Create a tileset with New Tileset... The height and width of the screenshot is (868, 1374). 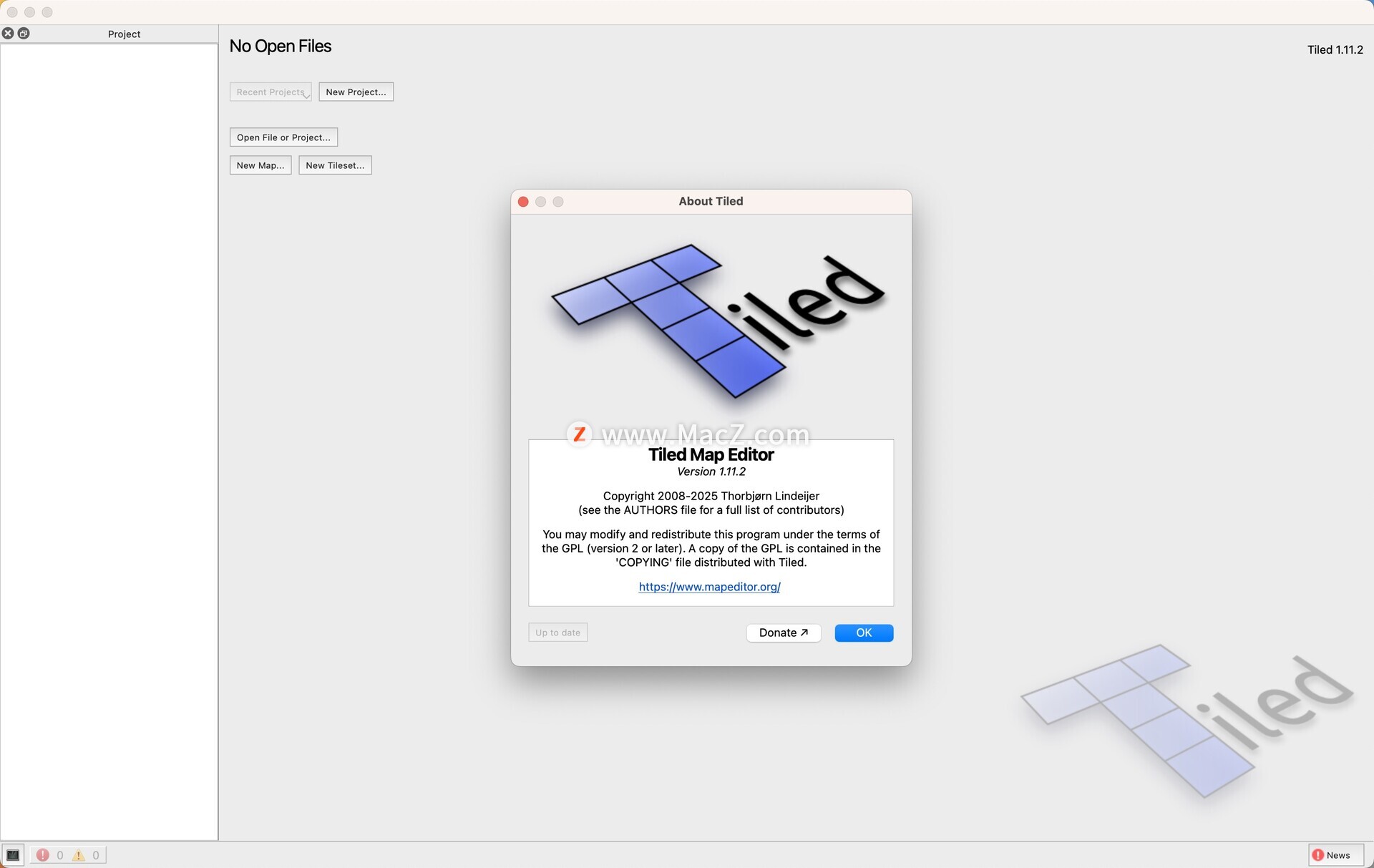[x=335, y=165]
